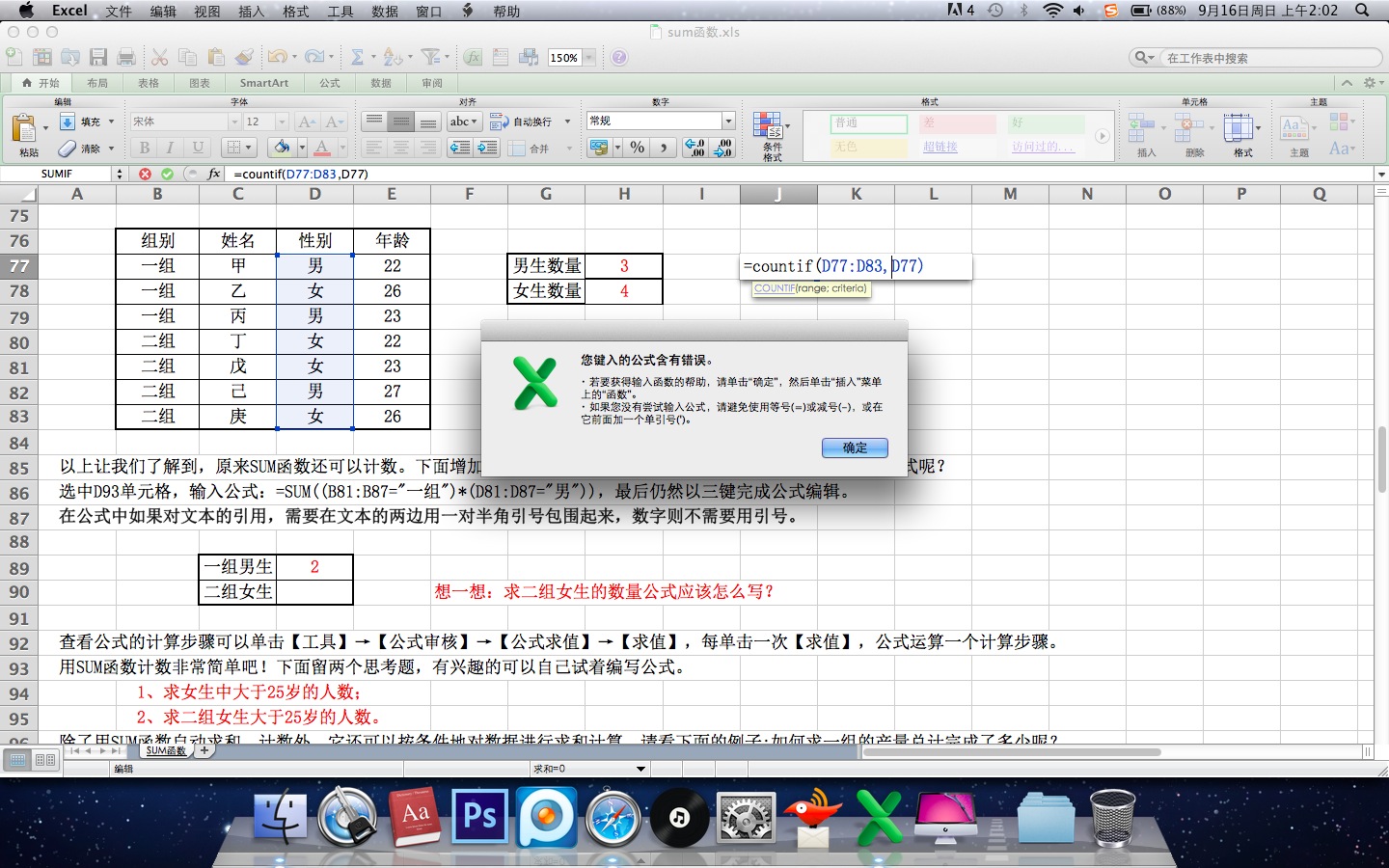Switch to page layout view at bottom left

click(x=45, y=760)
